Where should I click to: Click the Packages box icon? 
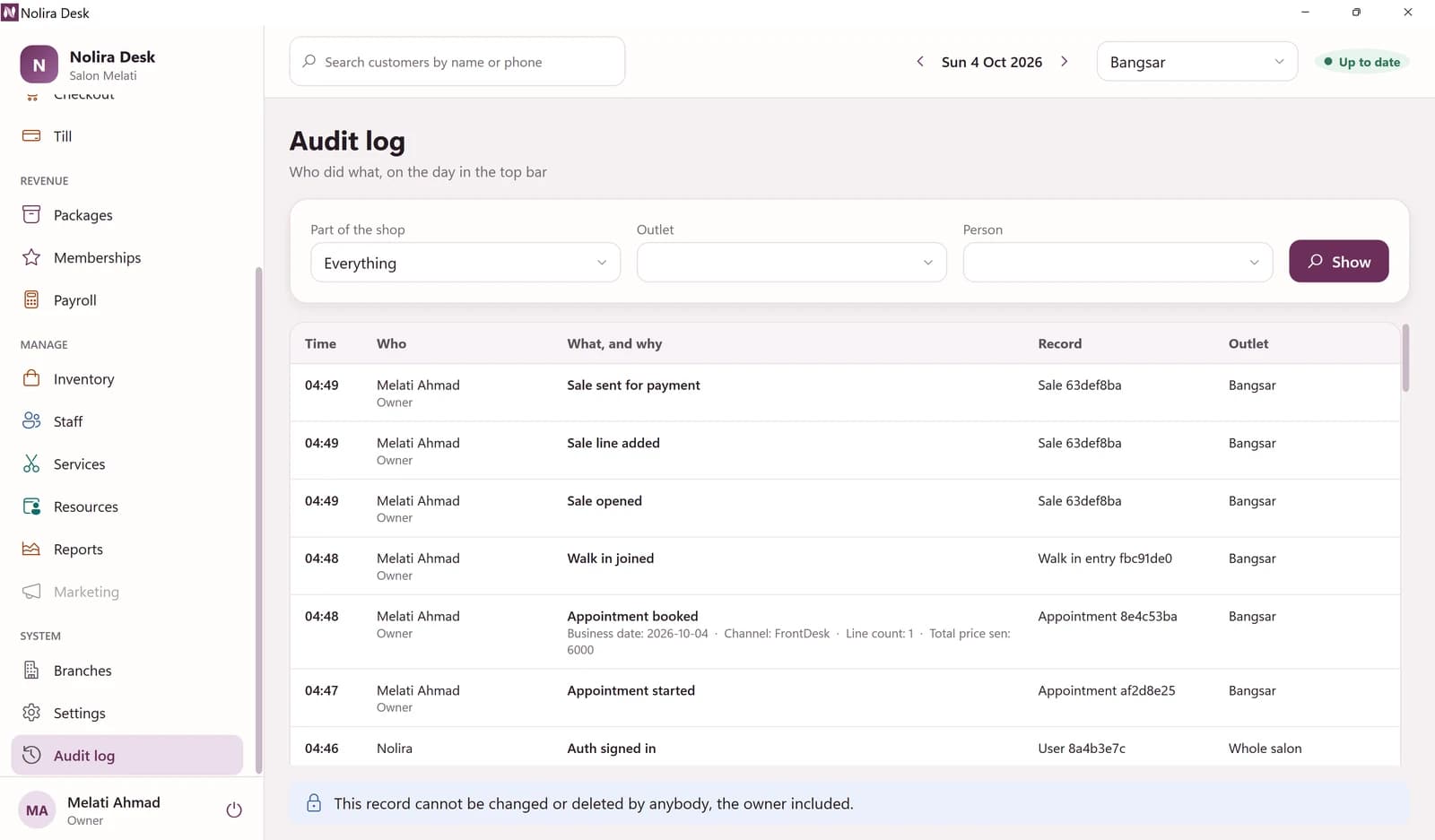point(31,215)
